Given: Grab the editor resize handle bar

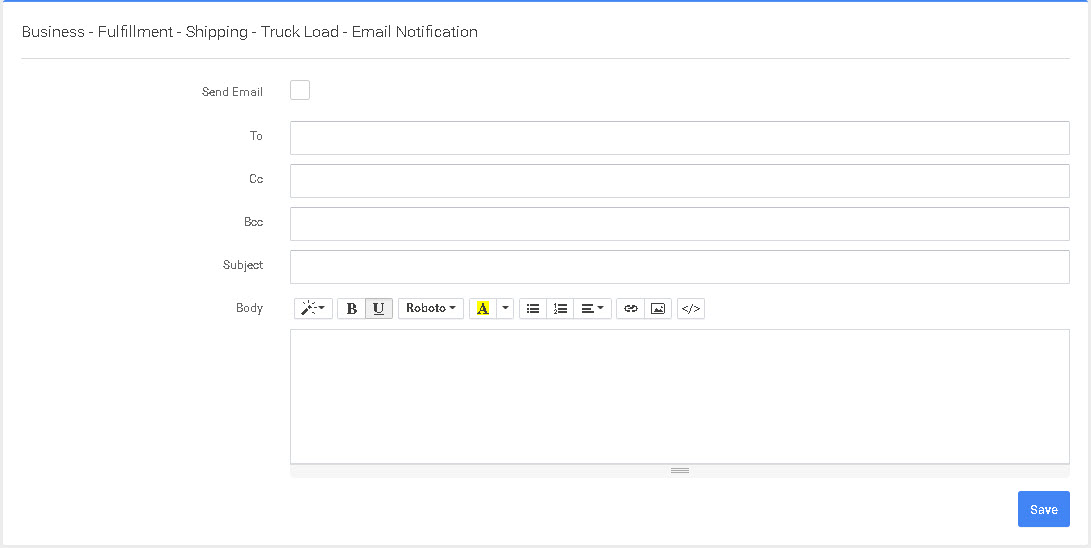Looking at the screenshot, I should click(680, 470).
